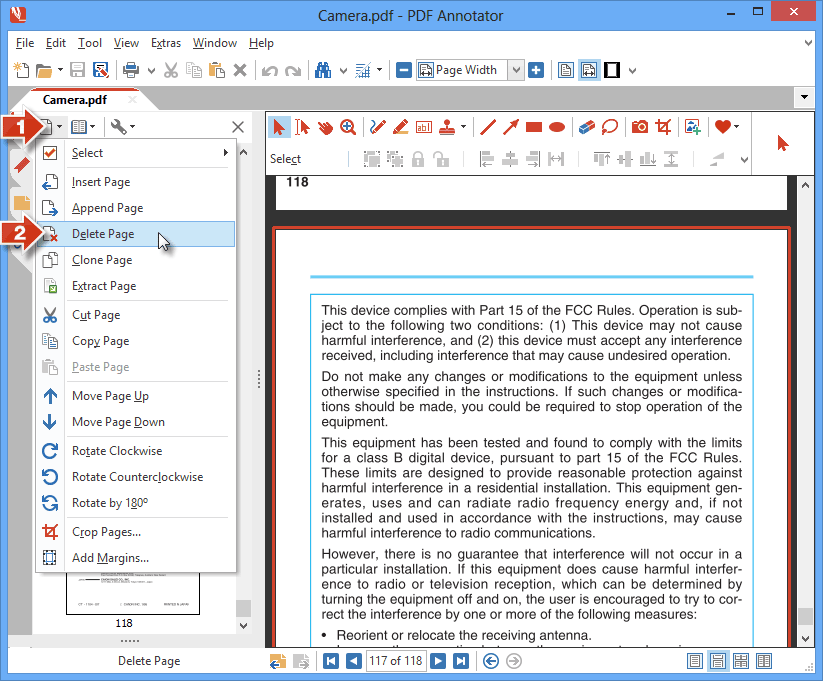Enable the two-page side-by-side layout

point(764,661)
